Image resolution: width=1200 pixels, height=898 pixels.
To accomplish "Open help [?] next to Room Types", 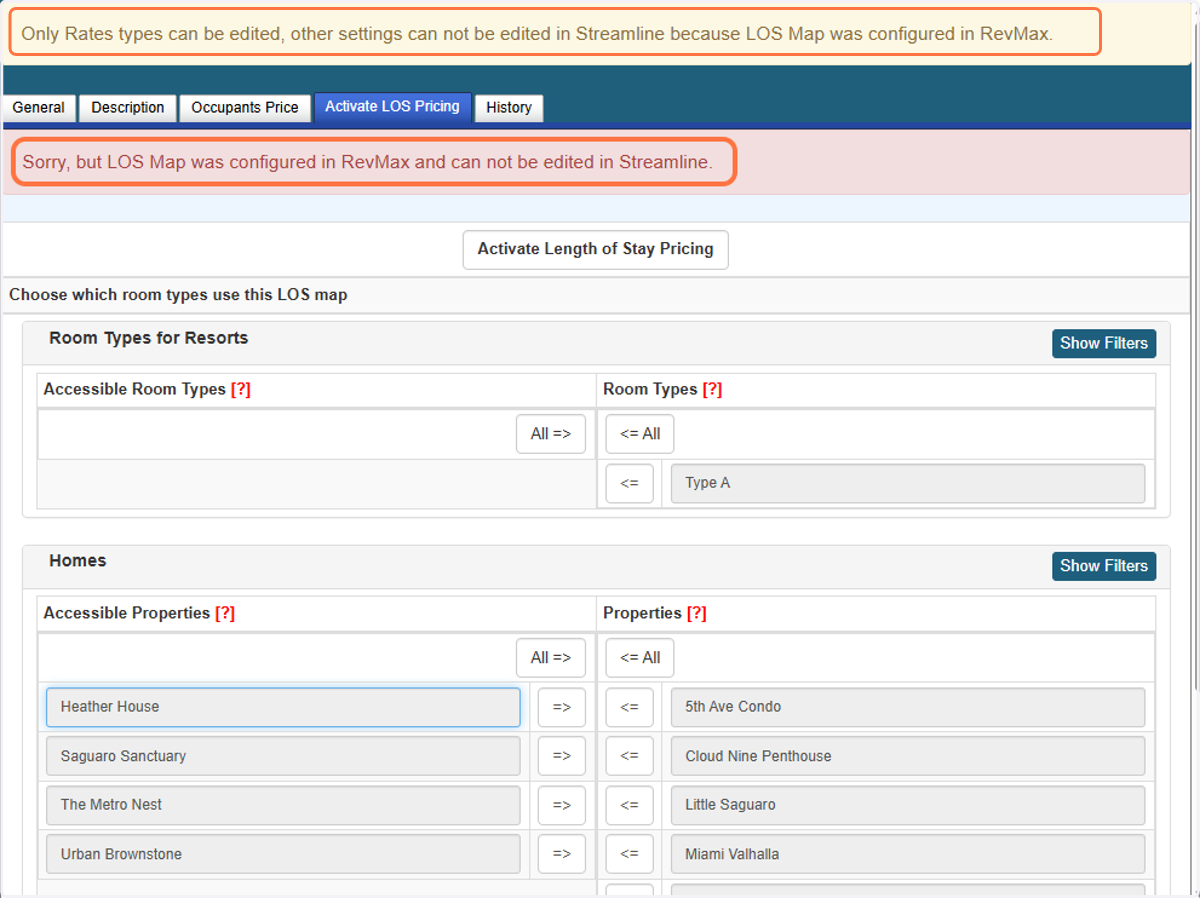I will point(712,390).
